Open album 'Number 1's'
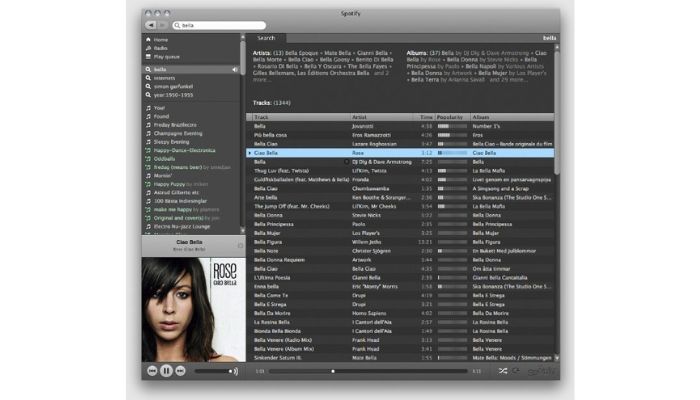 click(x=486, y=126)
